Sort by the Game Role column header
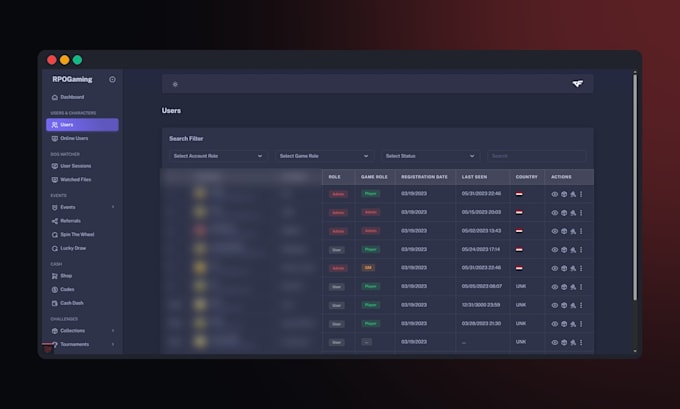 (x=374, y=177)
